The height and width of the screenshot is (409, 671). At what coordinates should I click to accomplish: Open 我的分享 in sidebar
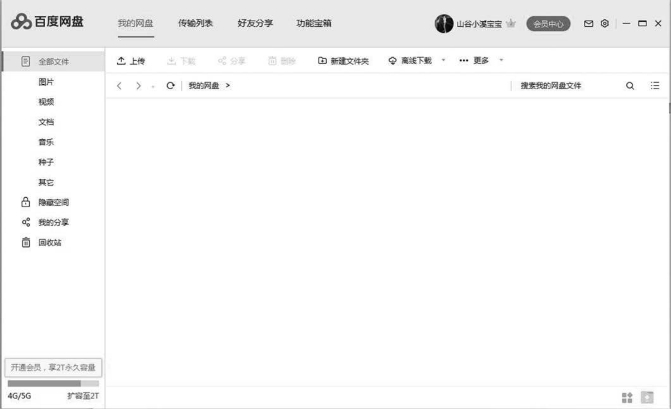coord(53,222)
